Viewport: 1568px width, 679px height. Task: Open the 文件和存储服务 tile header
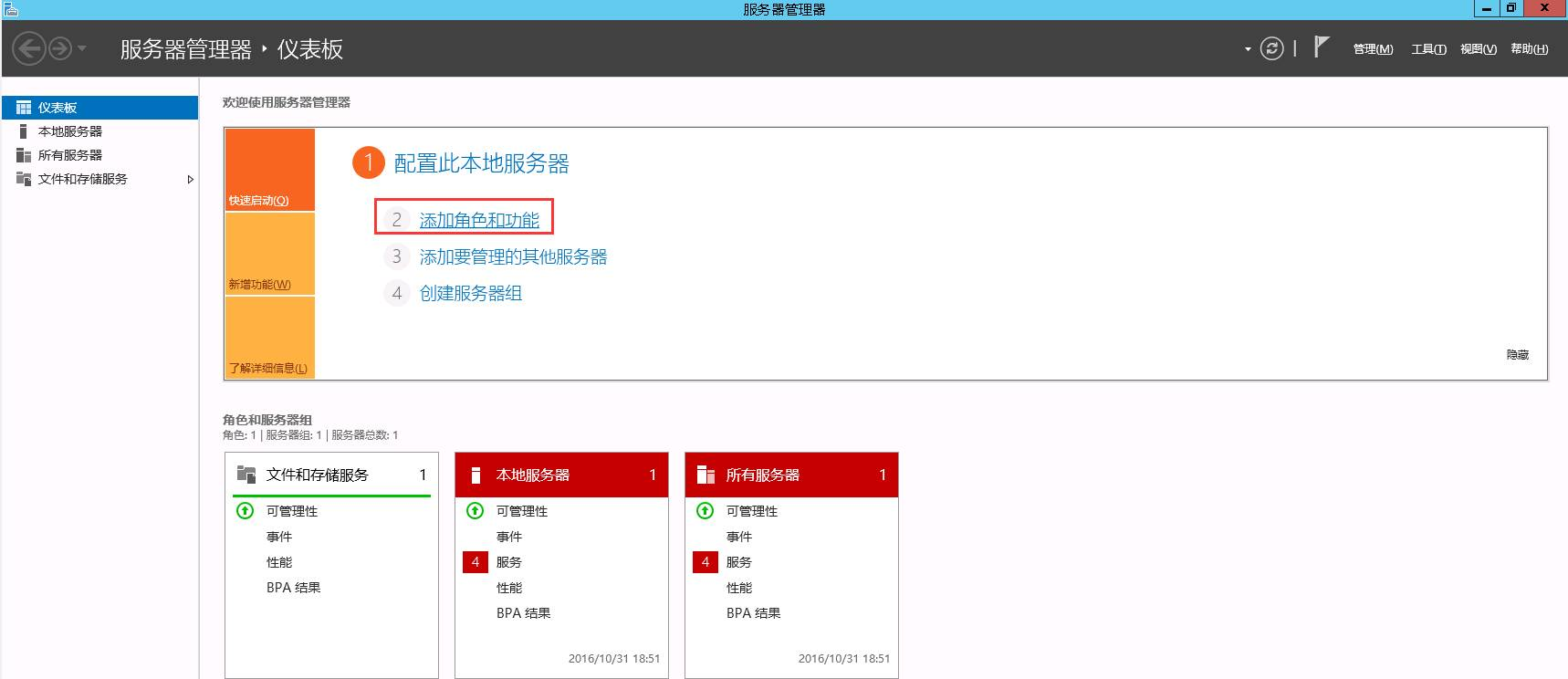click(x=331, y=475)
